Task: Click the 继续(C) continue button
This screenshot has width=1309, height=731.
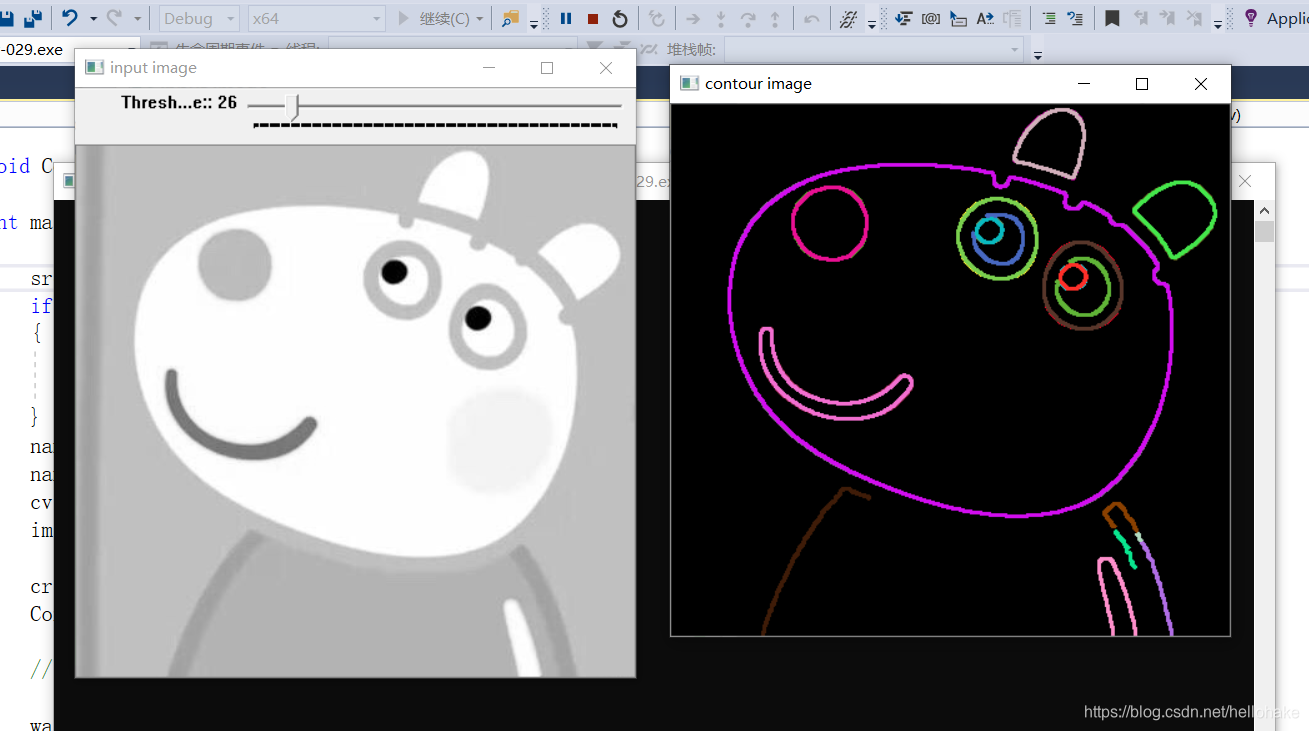Action: tap(434, 18)
